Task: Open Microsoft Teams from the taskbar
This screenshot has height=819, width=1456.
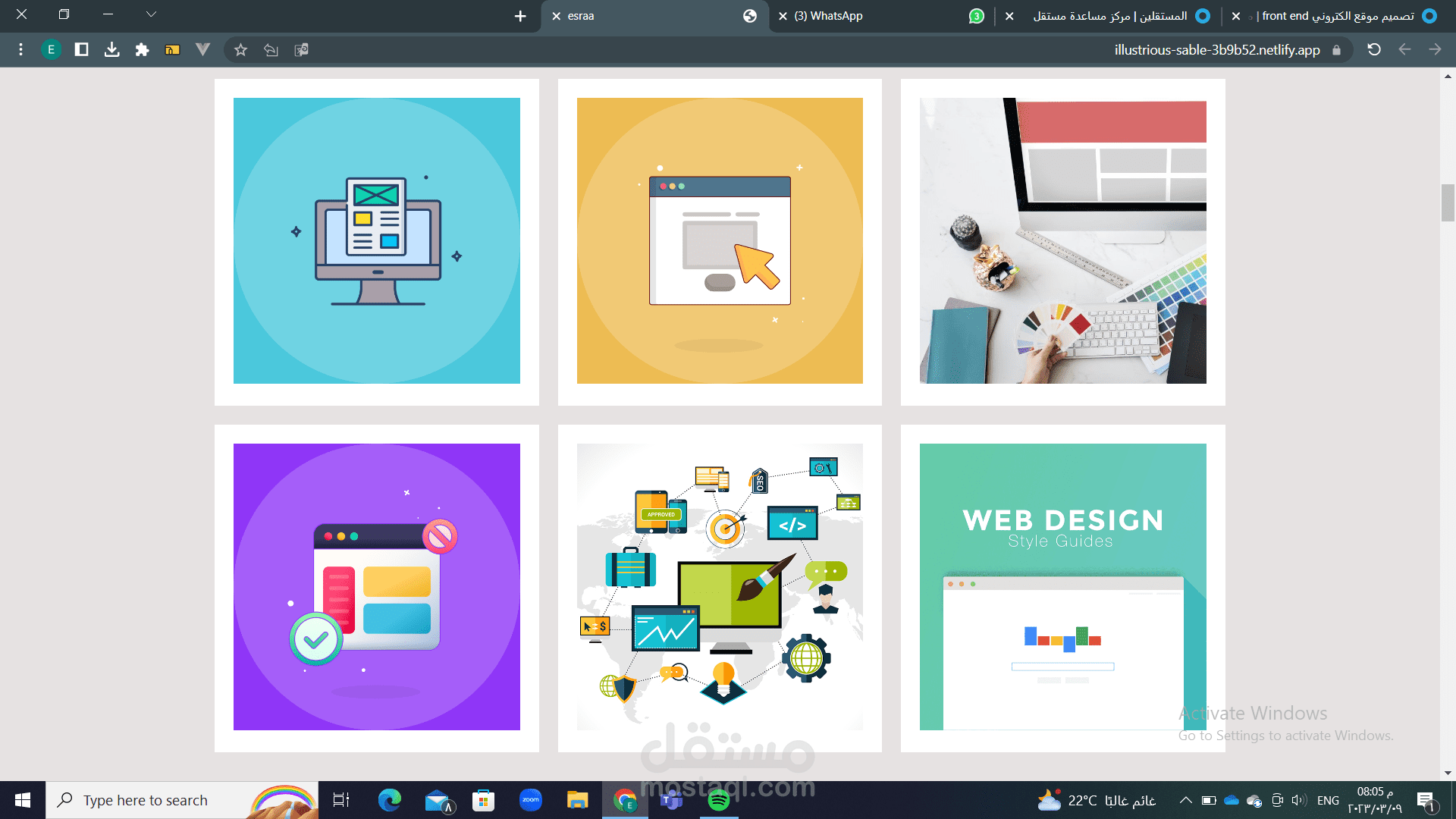Action: (672, 800)
